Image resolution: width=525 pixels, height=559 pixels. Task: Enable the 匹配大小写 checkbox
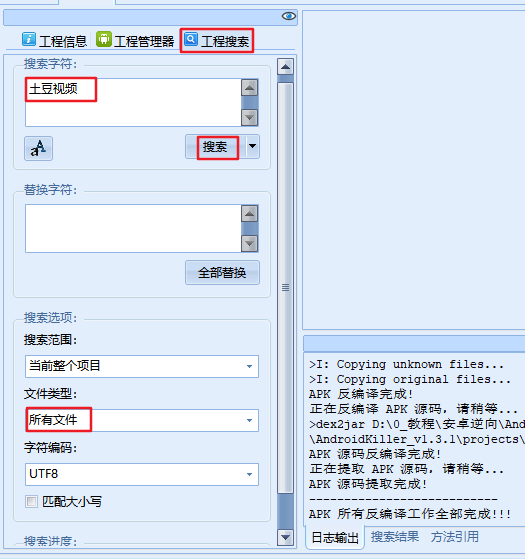click(31, 502)
